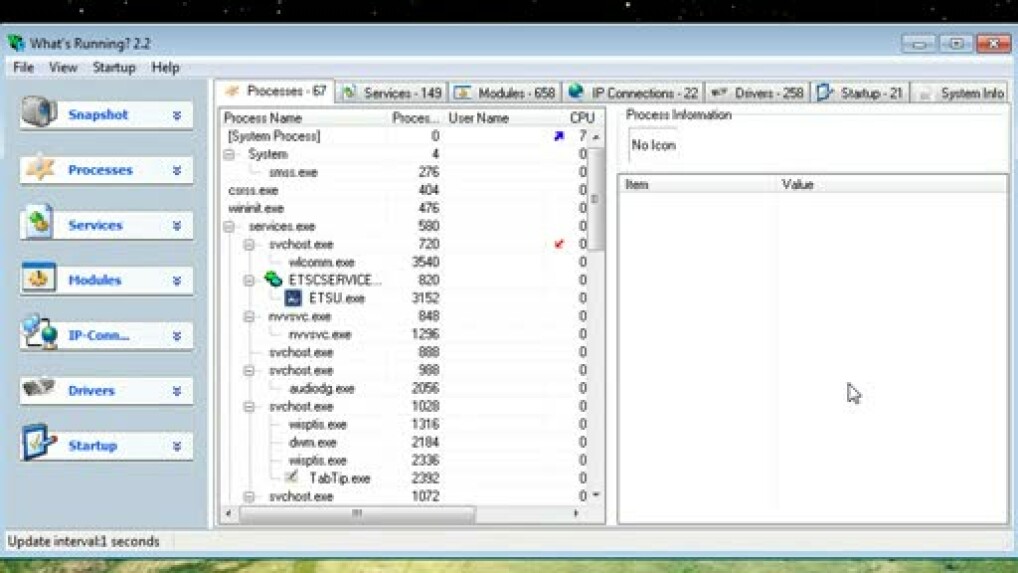1018x573 pixels.
Task: Click the Drivers icon in sidebar
Action: point(39,389)
